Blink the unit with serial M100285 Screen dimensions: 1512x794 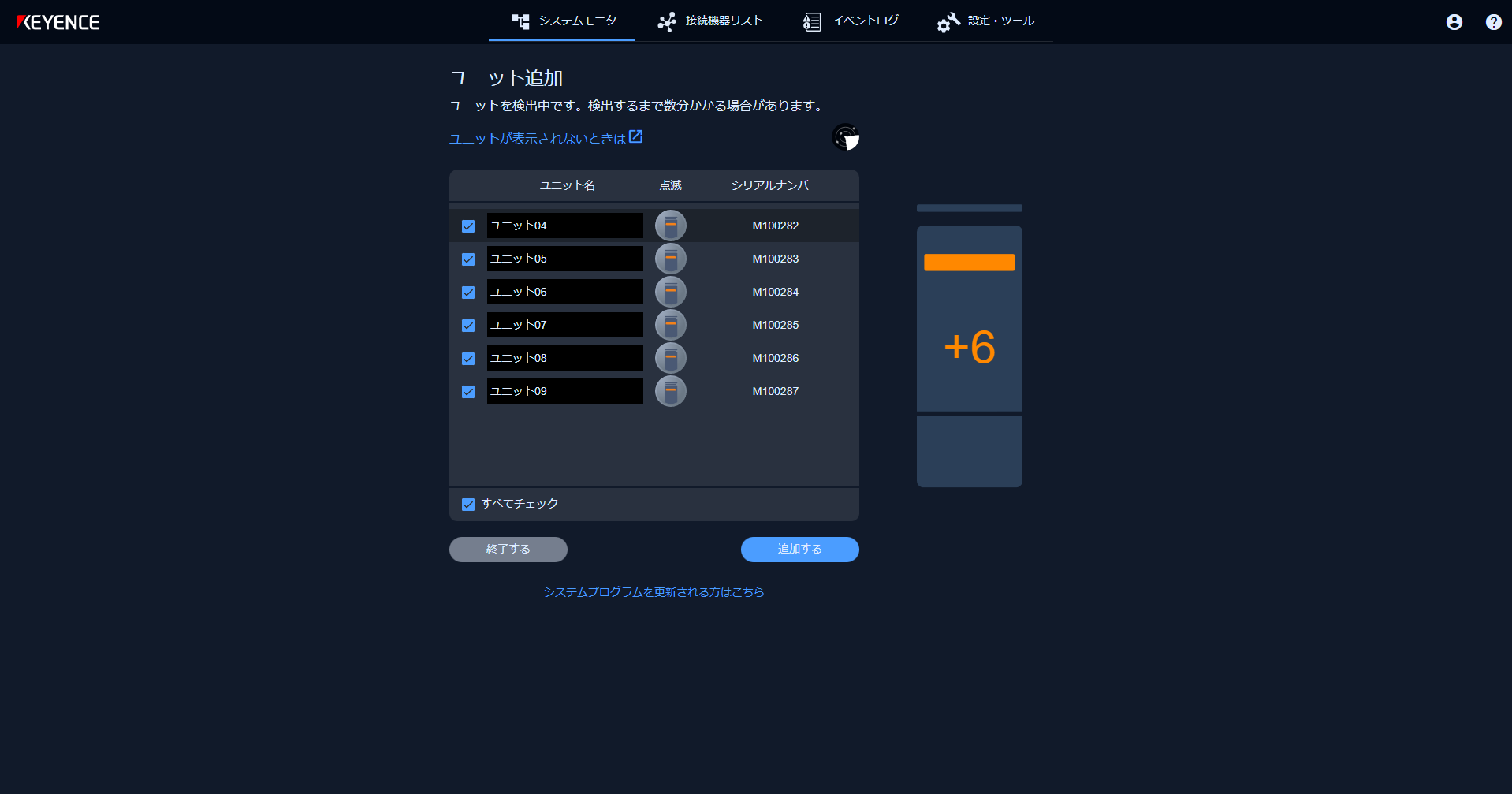670,325
